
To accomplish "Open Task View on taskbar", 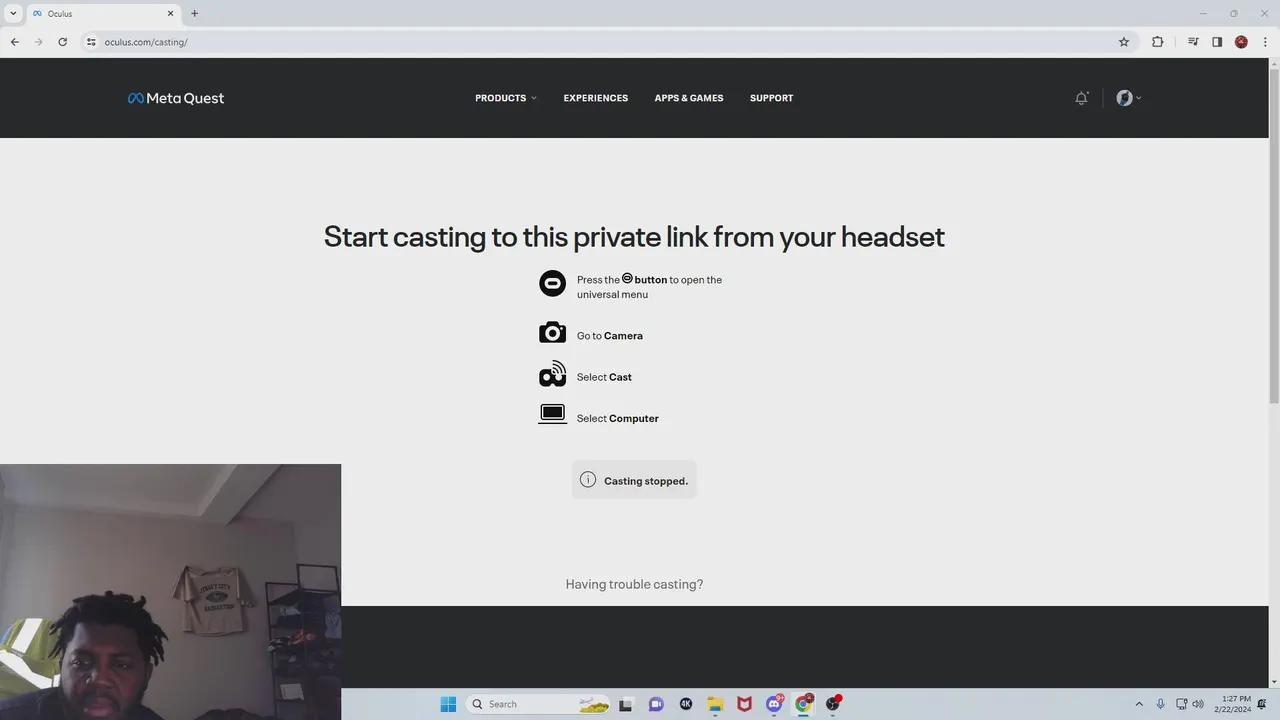I will tap(626, 704).
